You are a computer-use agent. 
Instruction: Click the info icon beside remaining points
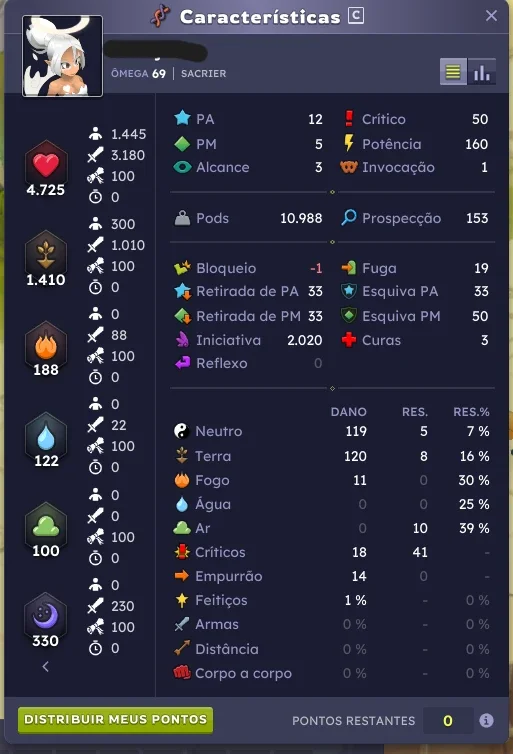click(486, 720)
